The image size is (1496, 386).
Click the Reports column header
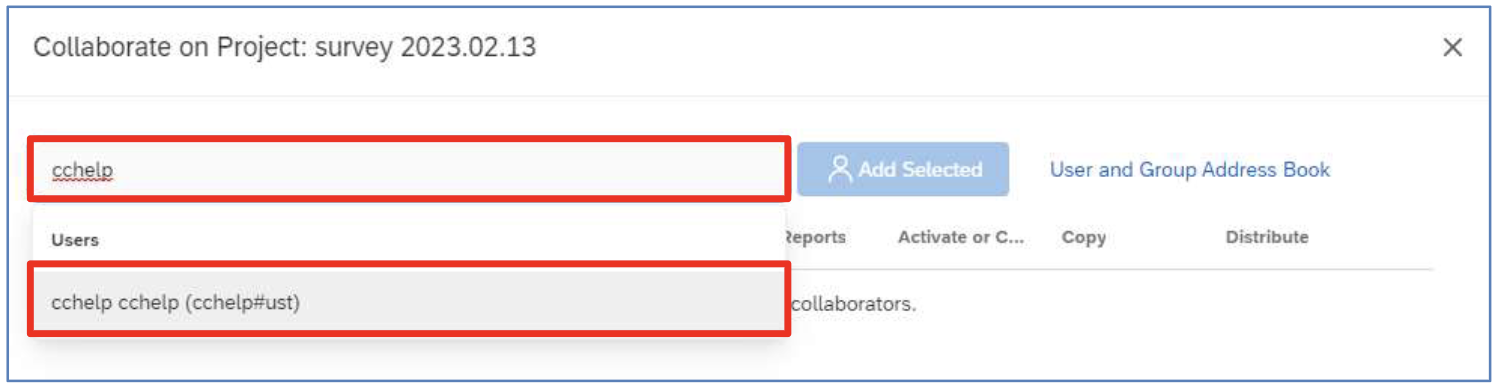pos(815,237)
